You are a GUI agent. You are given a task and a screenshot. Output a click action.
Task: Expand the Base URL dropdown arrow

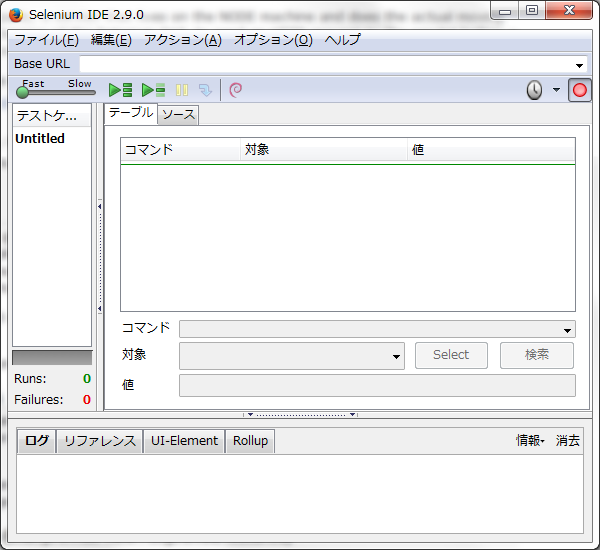[579, 65]
